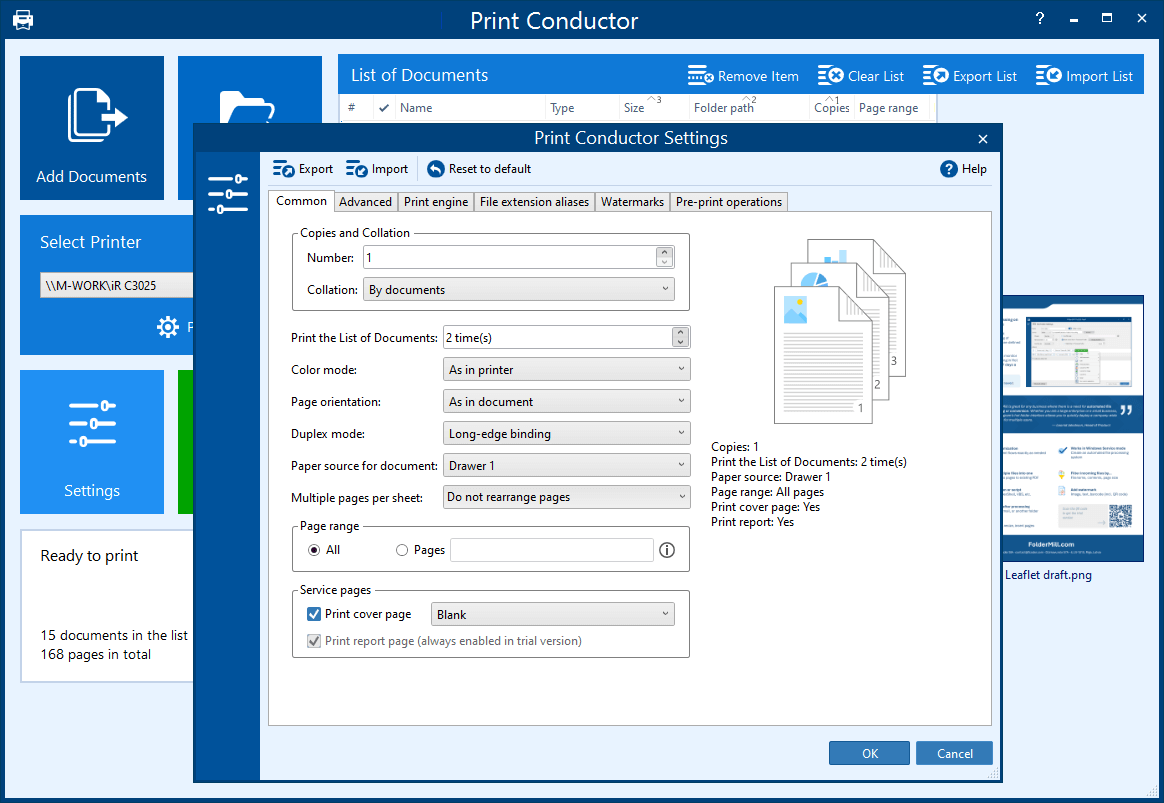The image size is (1164, 803).
Task: Confirm settings with the OK button
Action: 869,753
